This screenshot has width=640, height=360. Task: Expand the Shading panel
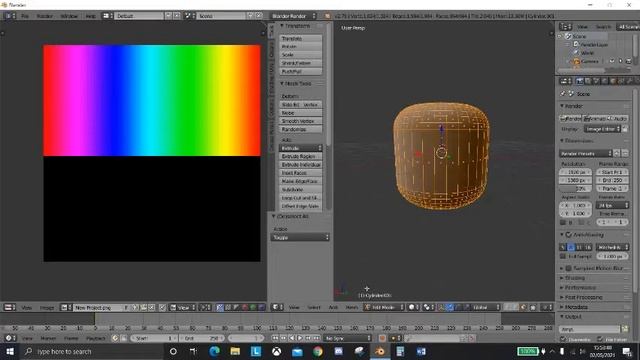(575, 278)
